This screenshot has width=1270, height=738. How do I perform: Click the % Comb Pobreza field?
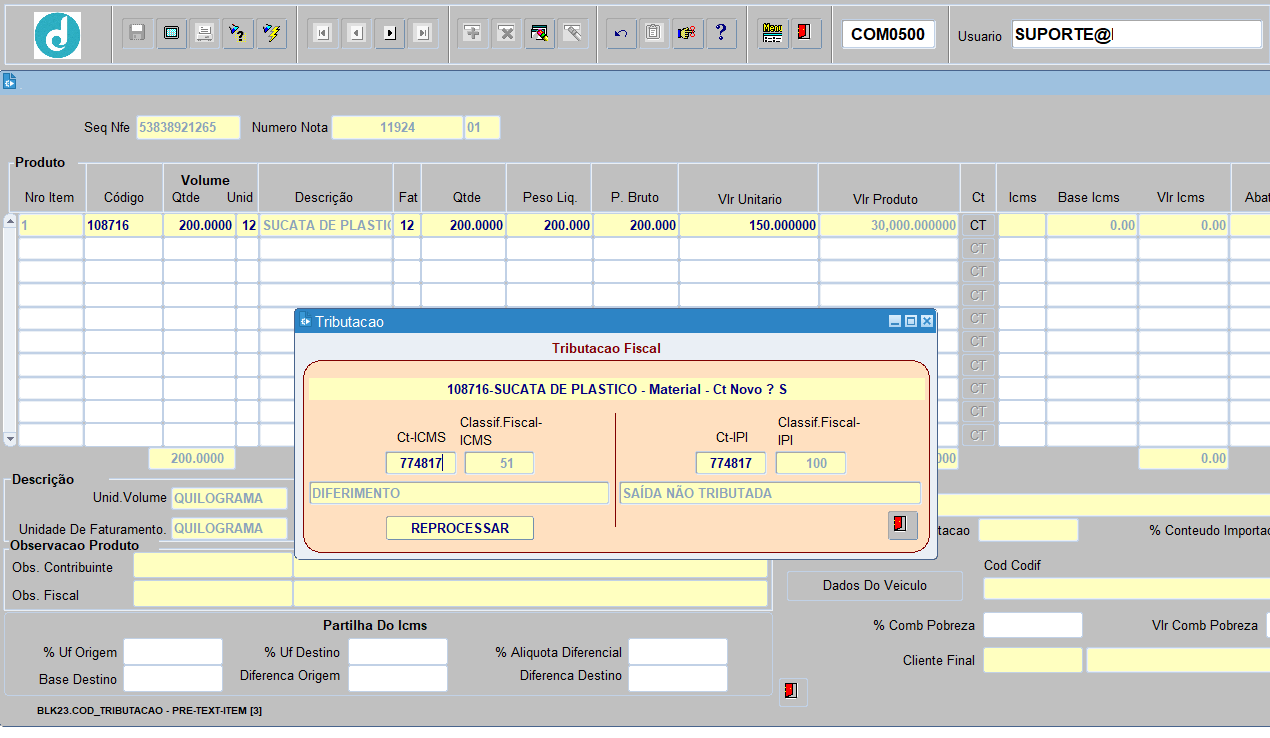click(1033, 625)
